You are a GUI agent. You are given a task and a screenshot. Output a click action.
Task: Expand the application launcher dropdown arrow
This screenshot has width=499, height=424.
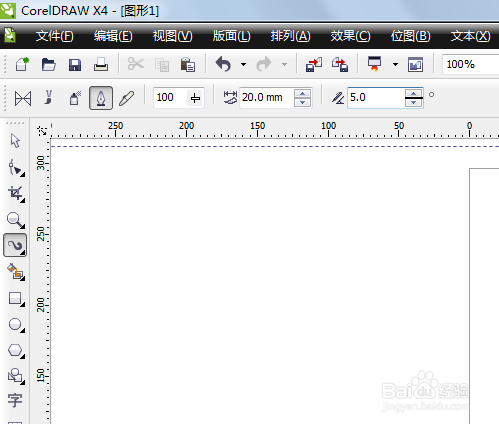[395, 64]
